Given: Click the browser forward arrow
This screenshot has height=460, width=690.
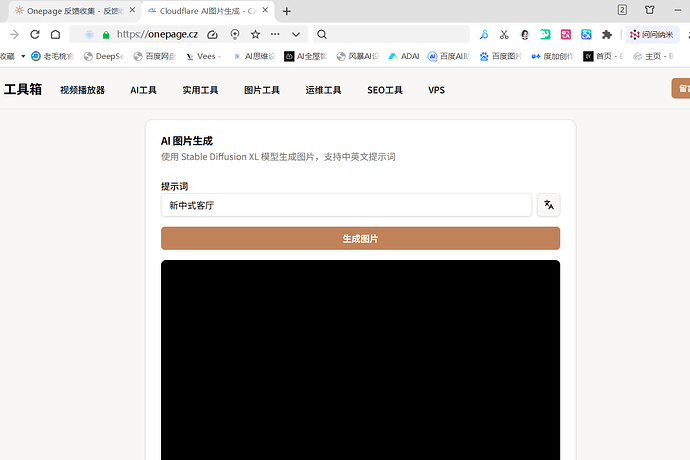Looking at the screenshot, I should (x=14, y=34).
